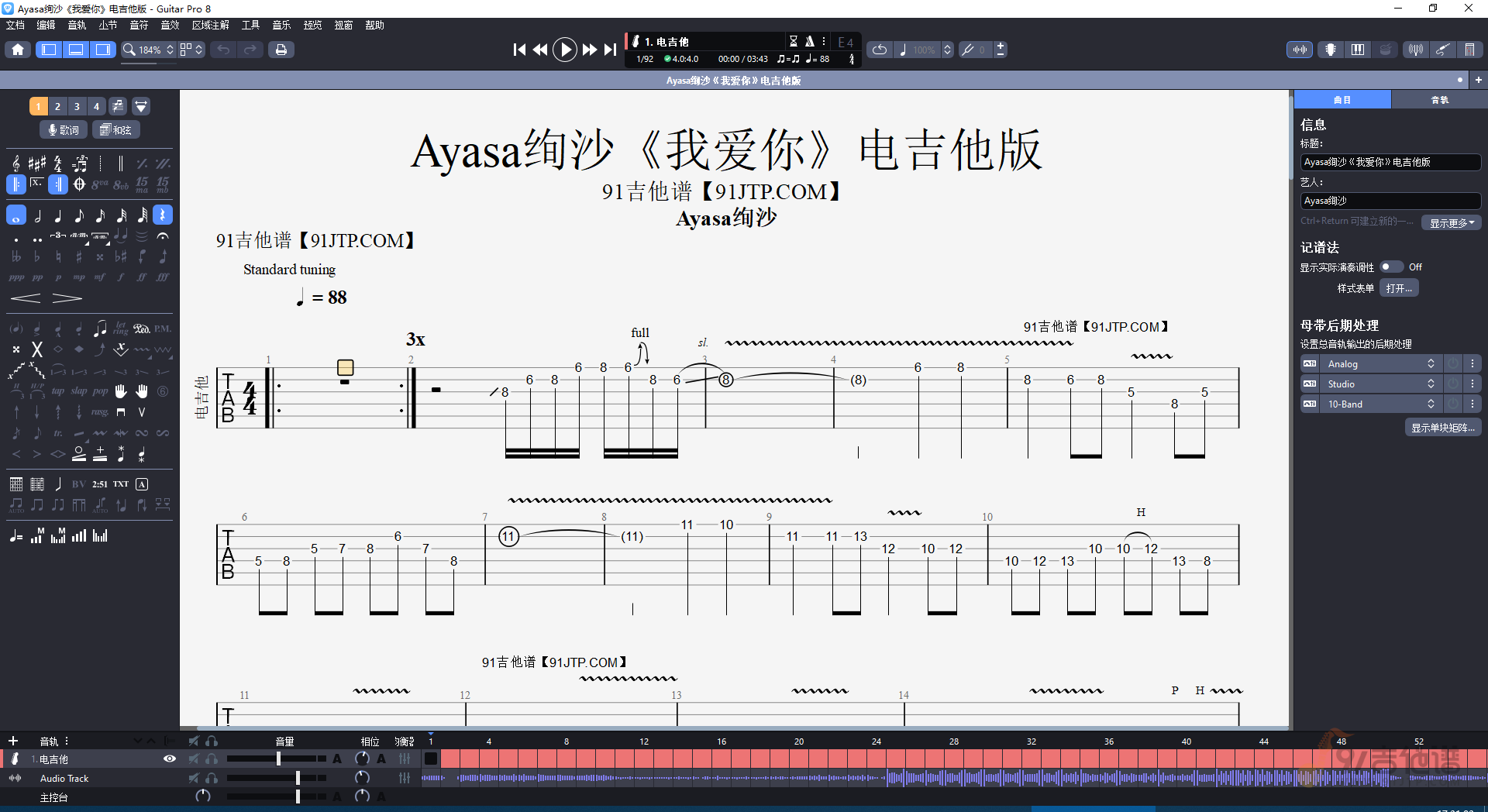
Task: Click the Ped. sustain pedal icon
Action: click(x=142, y=329)
